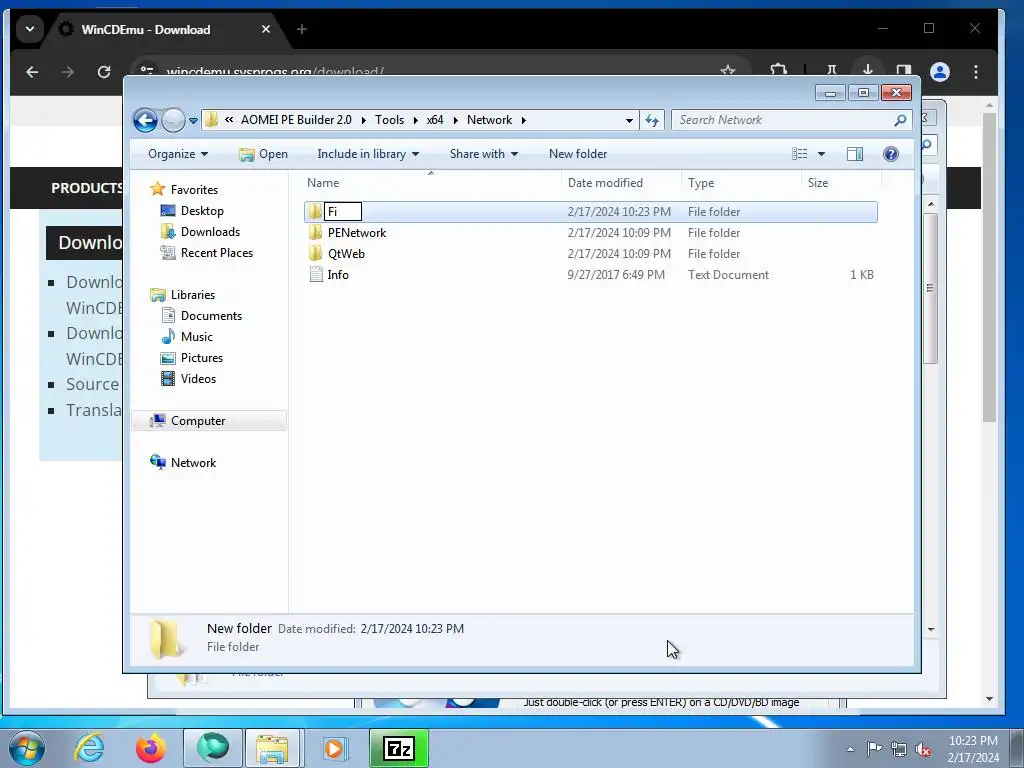Go back in the browser

click(32, 72)
